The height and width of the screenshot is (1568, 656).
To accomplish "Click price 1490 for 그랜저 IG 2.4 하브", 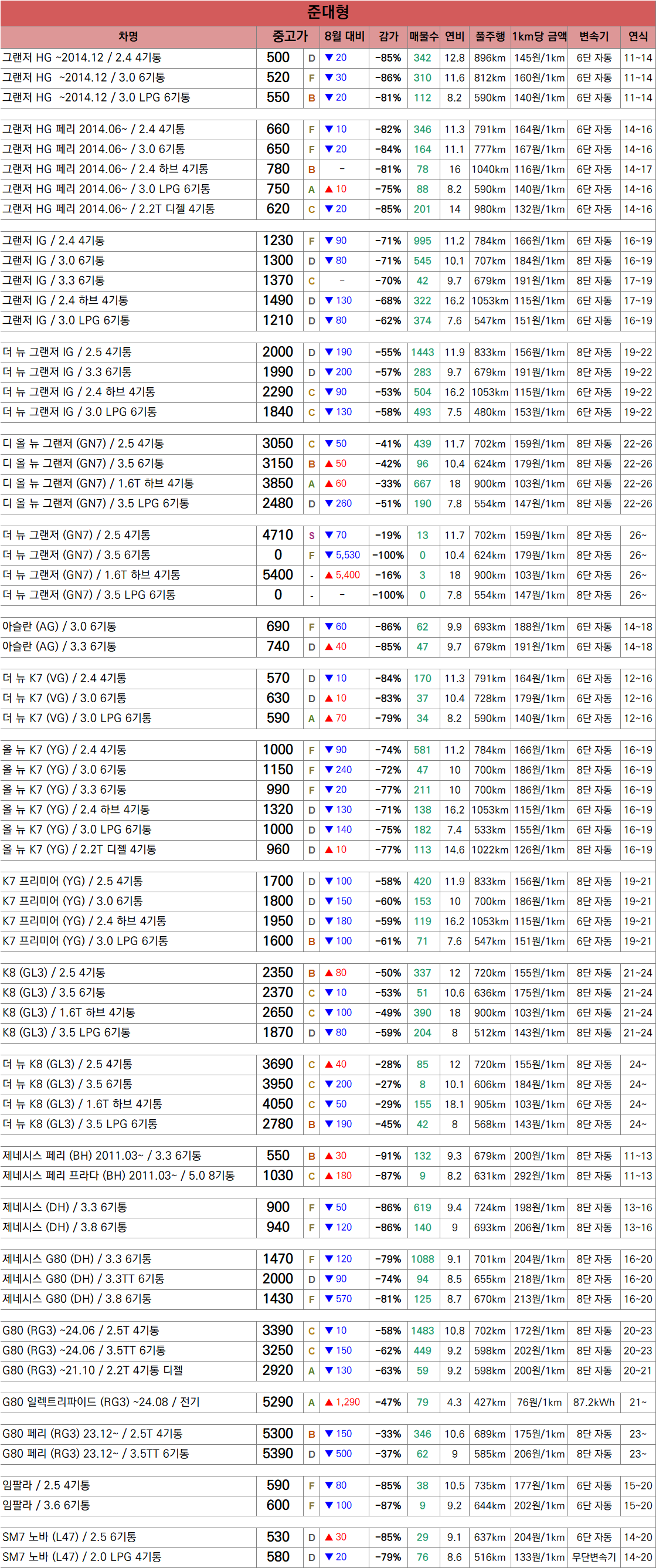I will [x=278, y=301].
